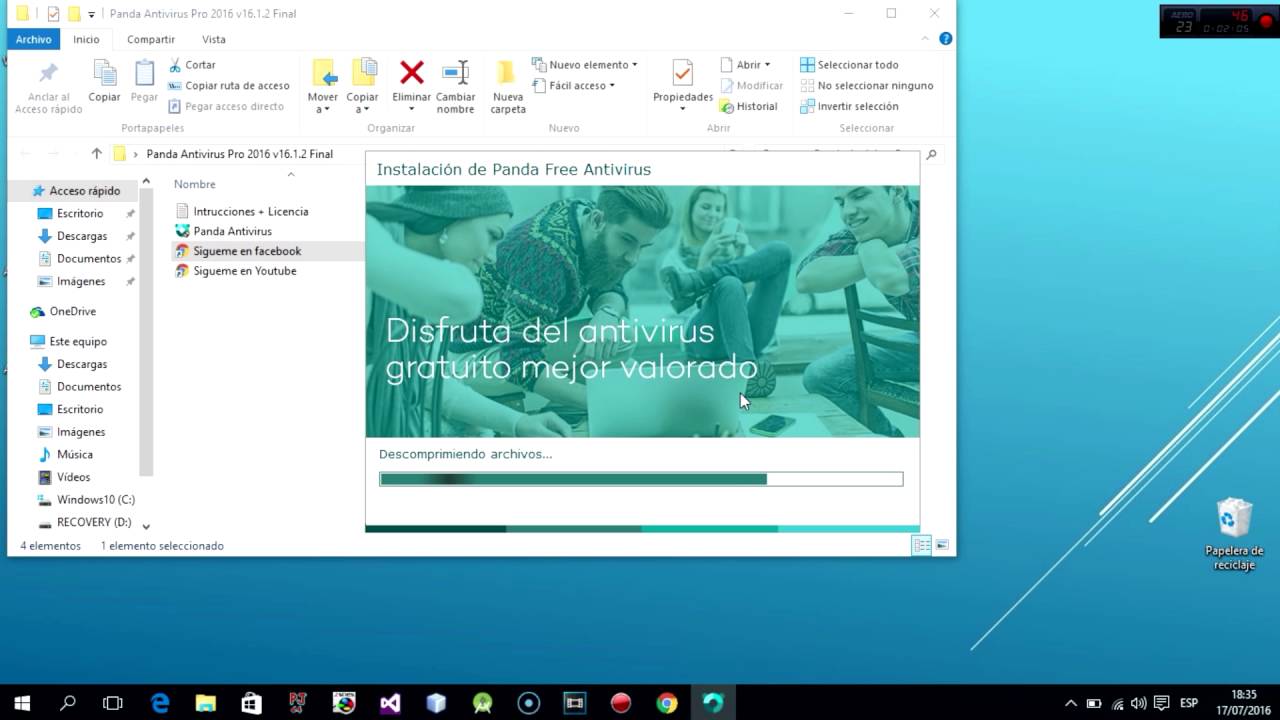This screenshot has width=1280, height=720.
Task: Open Música in the navigation pane
Action: (x=66, y=455)
